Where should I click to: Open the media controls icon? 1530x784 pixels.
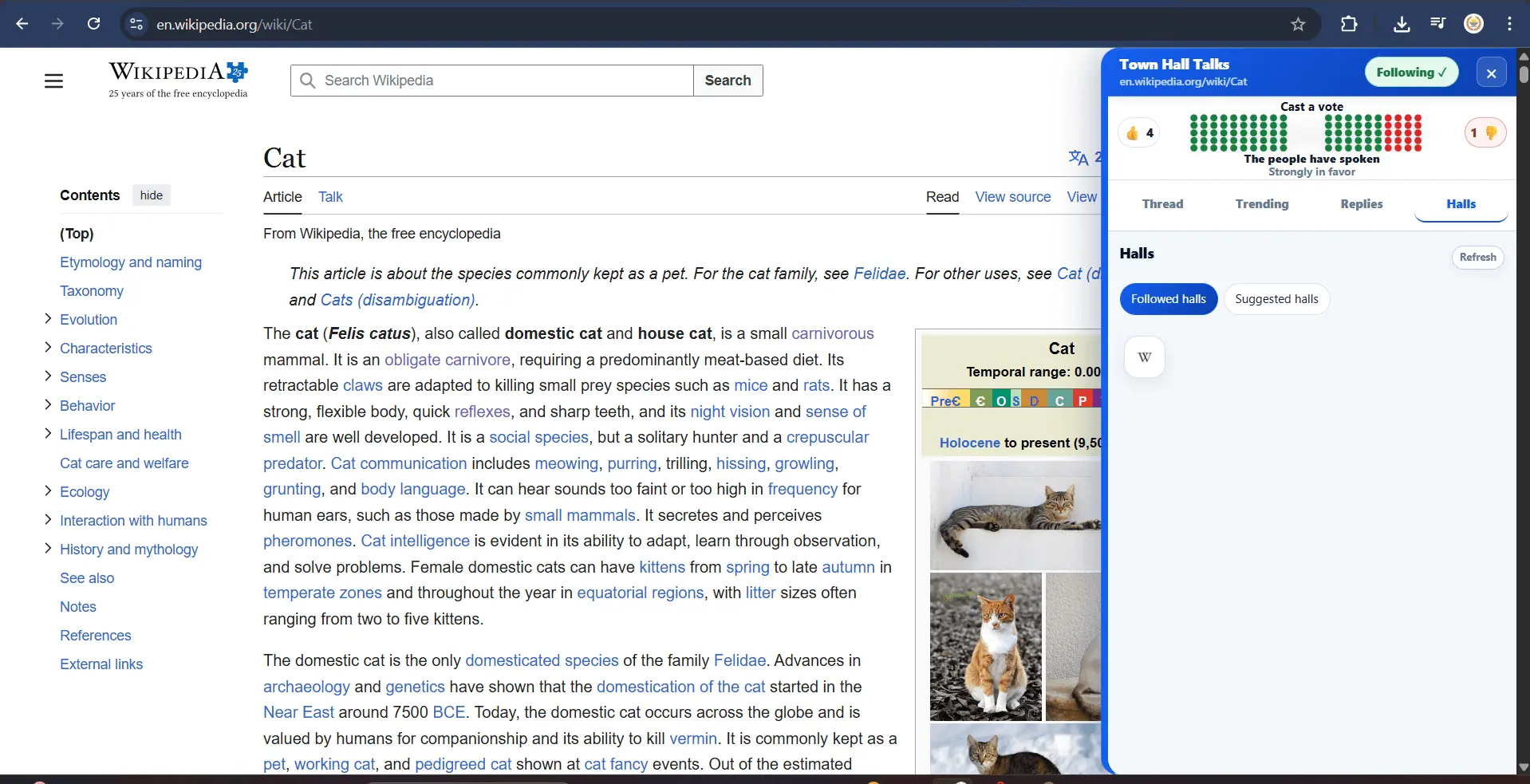1437,24
